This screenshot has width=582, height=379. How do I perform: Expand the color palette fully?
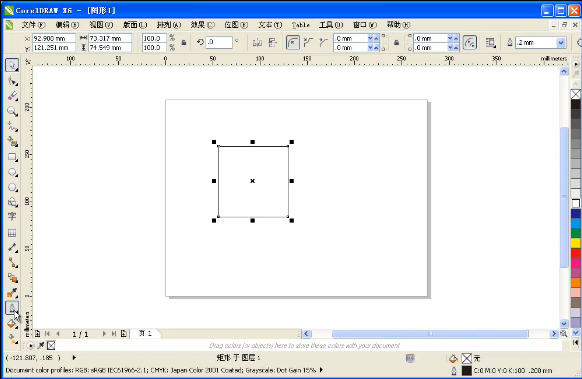(576, 342)
